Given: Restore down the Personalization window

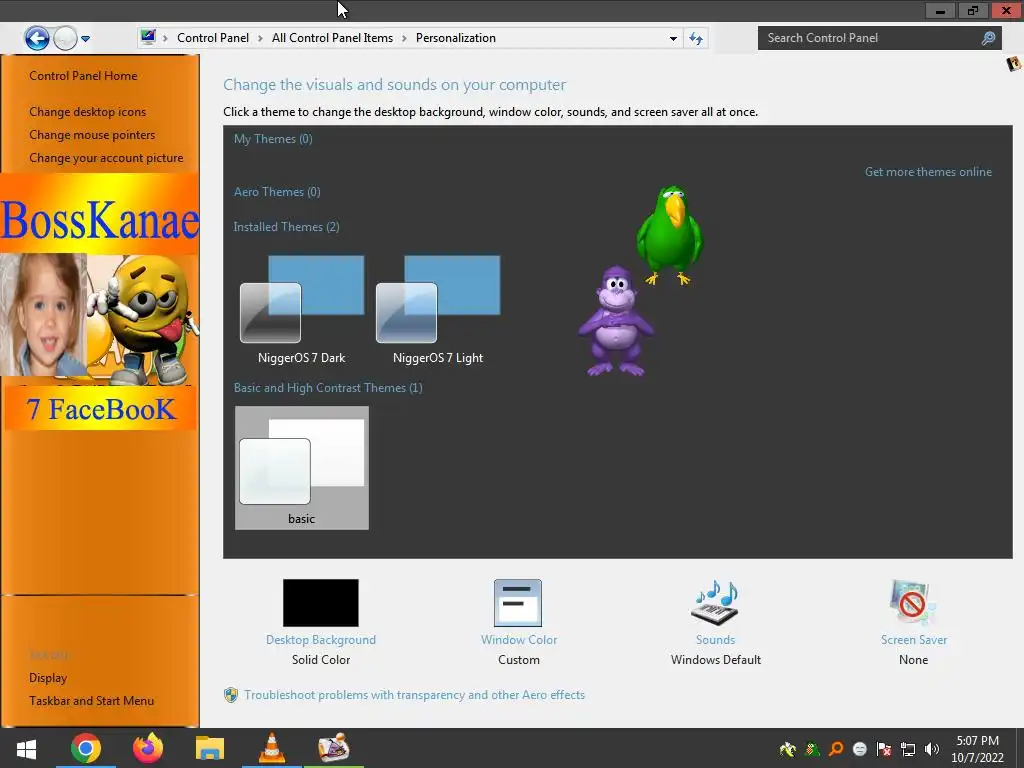Looking at the screenshot, I should click(x=973, y=10).
